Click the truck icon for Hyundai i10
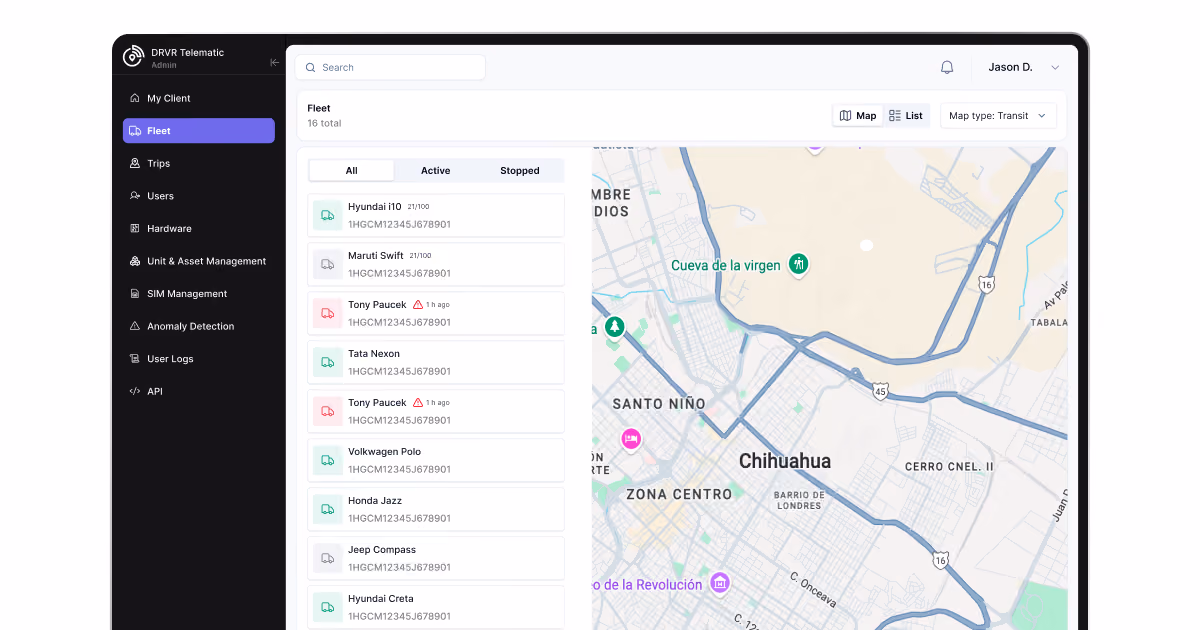 (x=327, y=215)
